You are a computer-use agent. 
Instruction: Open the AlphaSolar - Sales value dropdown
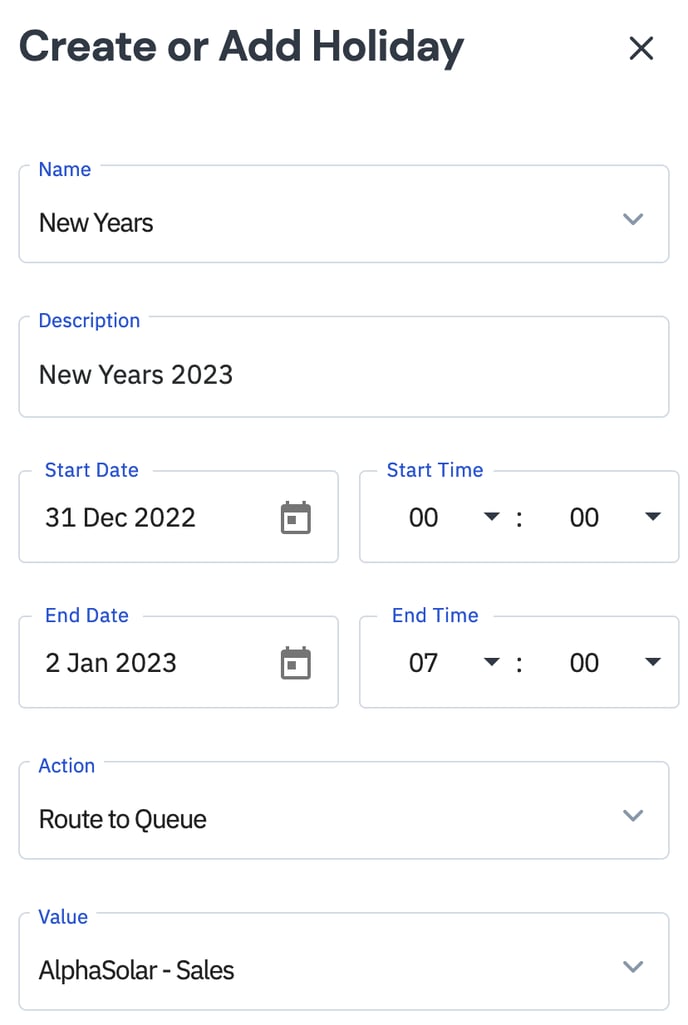click(x=300, y=970)
